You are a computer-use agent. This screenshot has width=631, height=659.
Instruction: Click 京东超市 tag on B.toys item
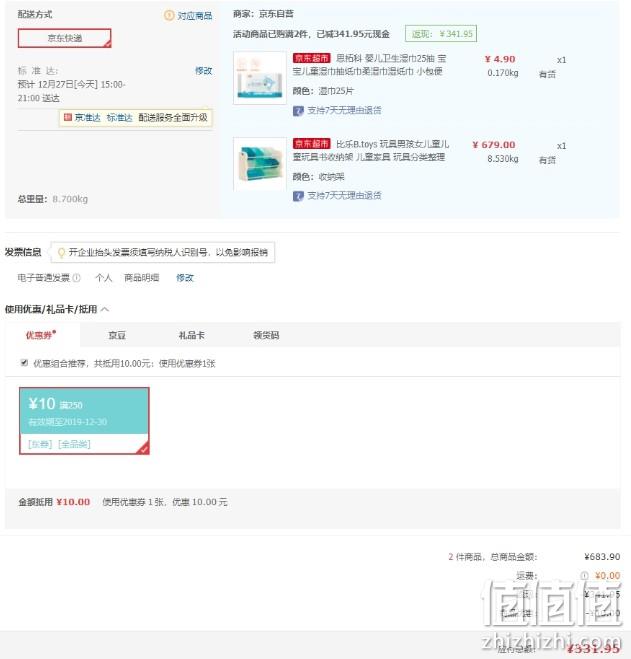click(x=312, y=144)
